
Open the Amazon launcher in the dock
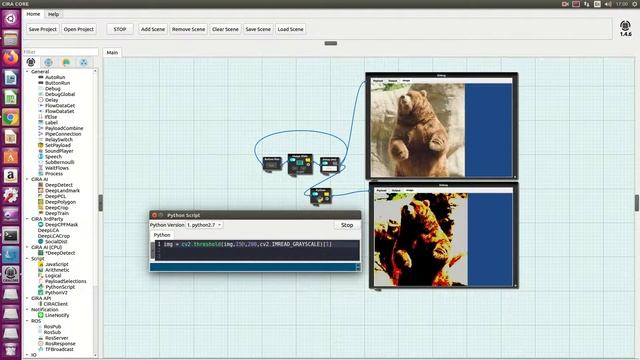click(x=11, y=176)
